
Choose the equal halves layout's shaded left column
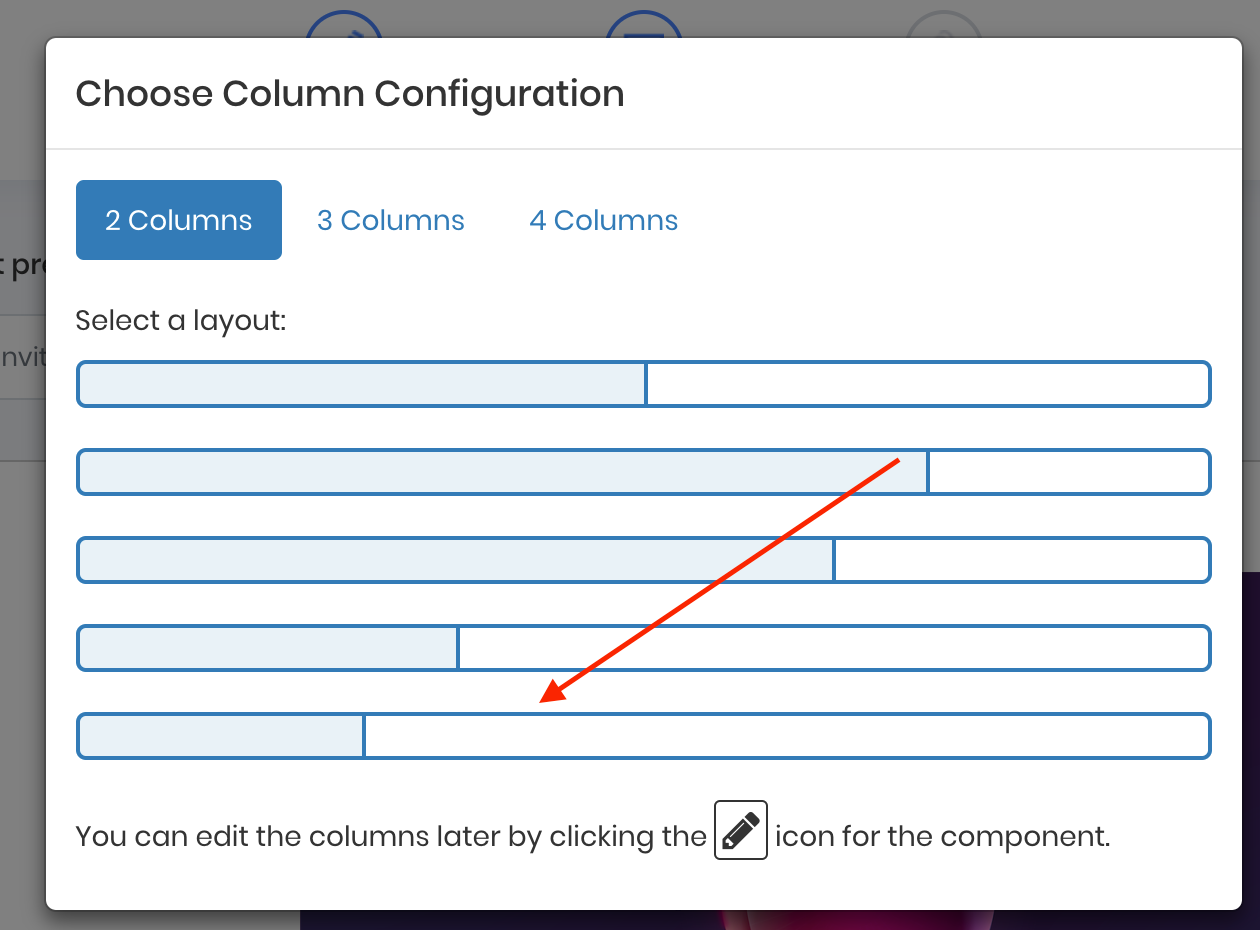coord(362,384)
